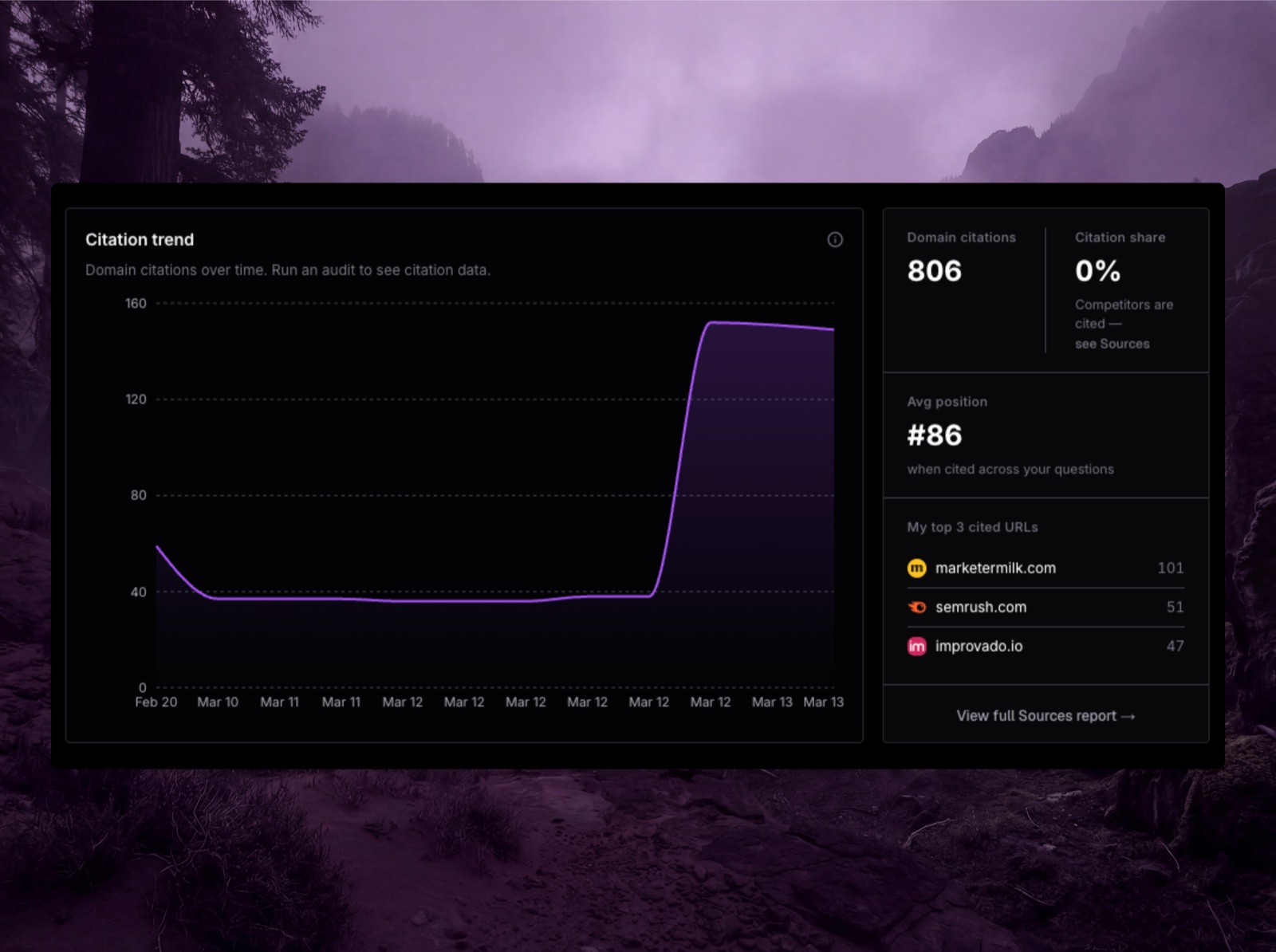Click the 'see Sources' text under Citation share
Viewport: 1276px width, 952px height.
pyautogui.click(x=1112, y=344)
